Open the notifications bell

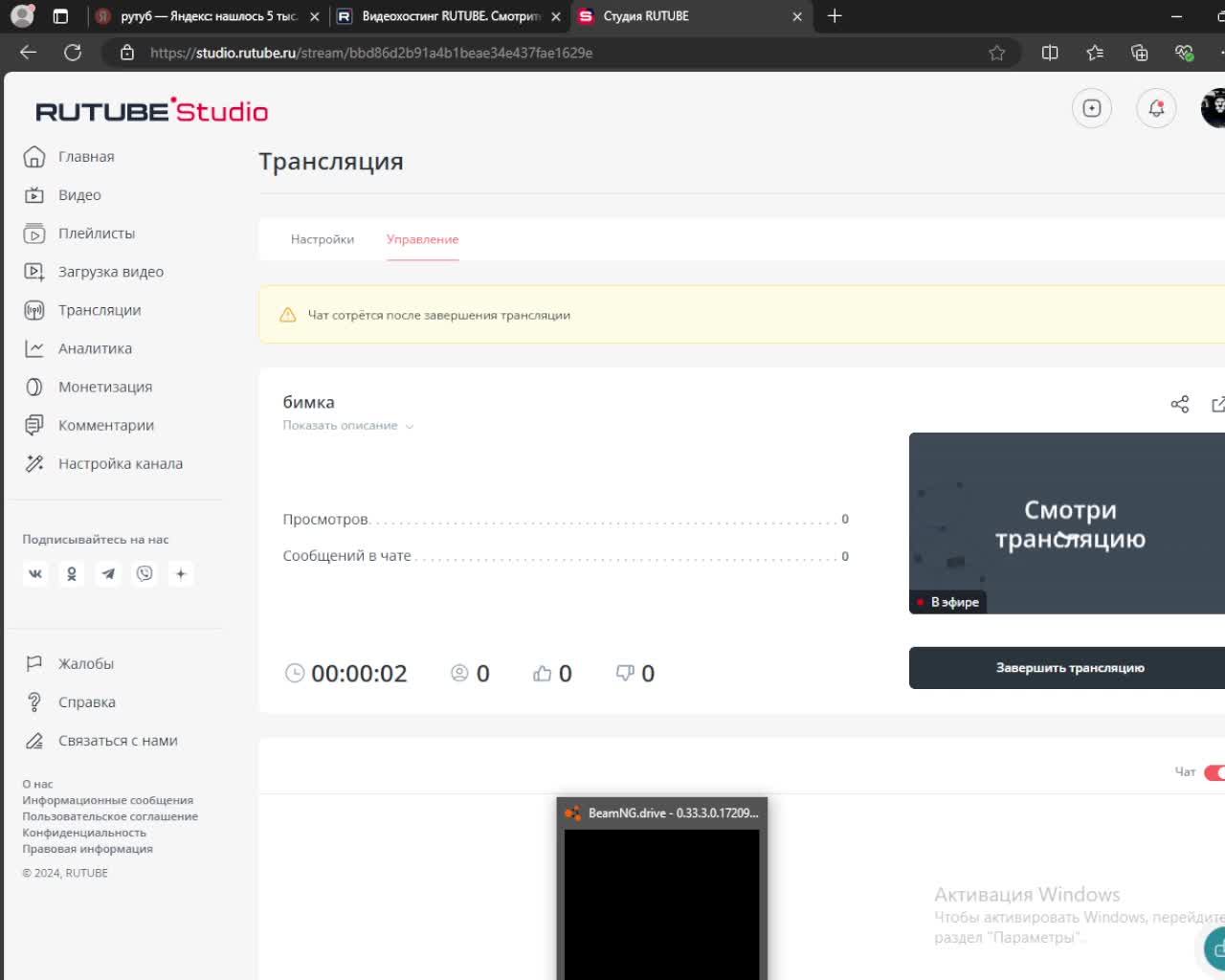click(x=1156, y=108)
